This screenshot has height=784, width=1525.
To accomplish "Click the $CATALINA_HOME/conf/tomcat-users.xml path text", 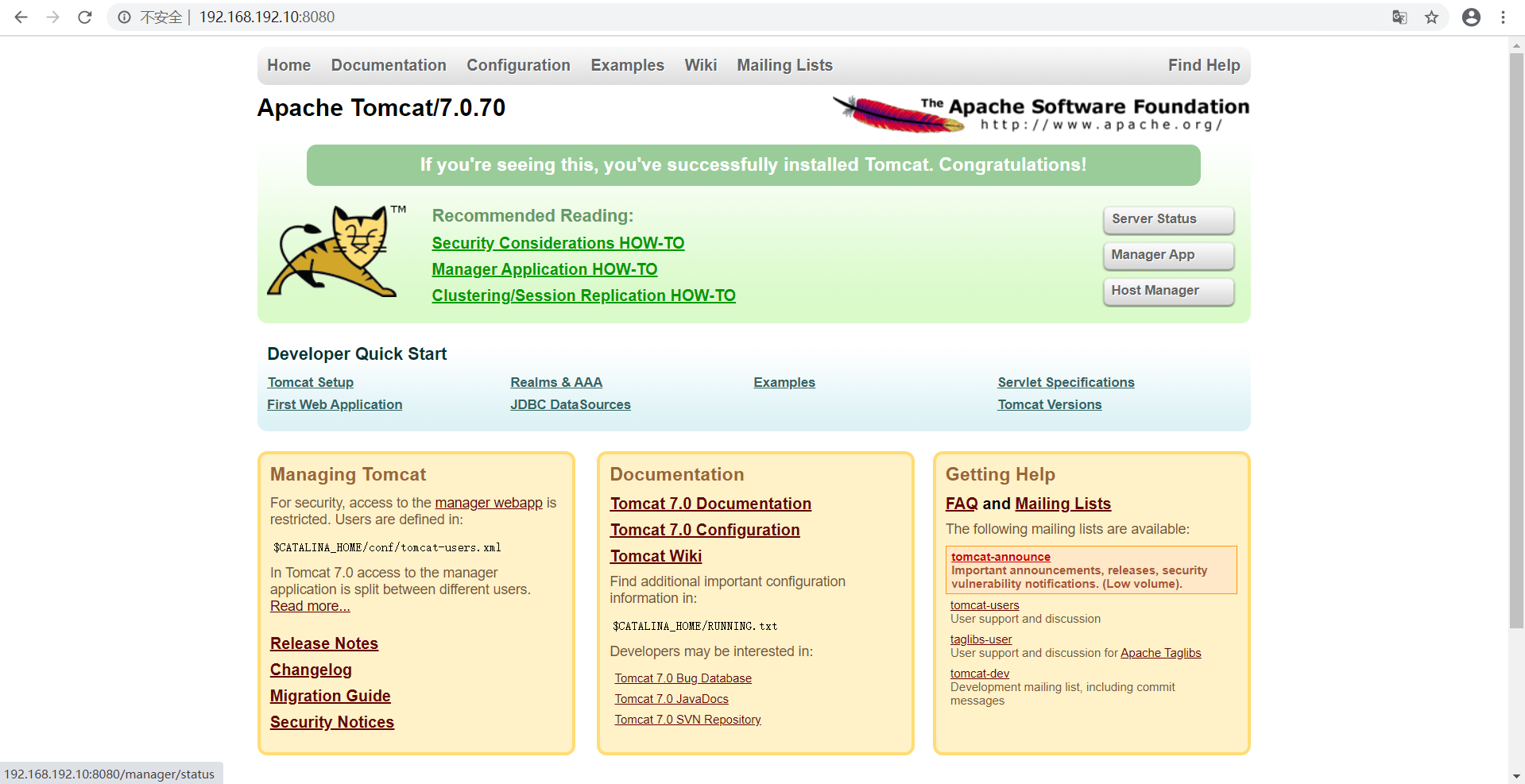I will tap(387, 547).
